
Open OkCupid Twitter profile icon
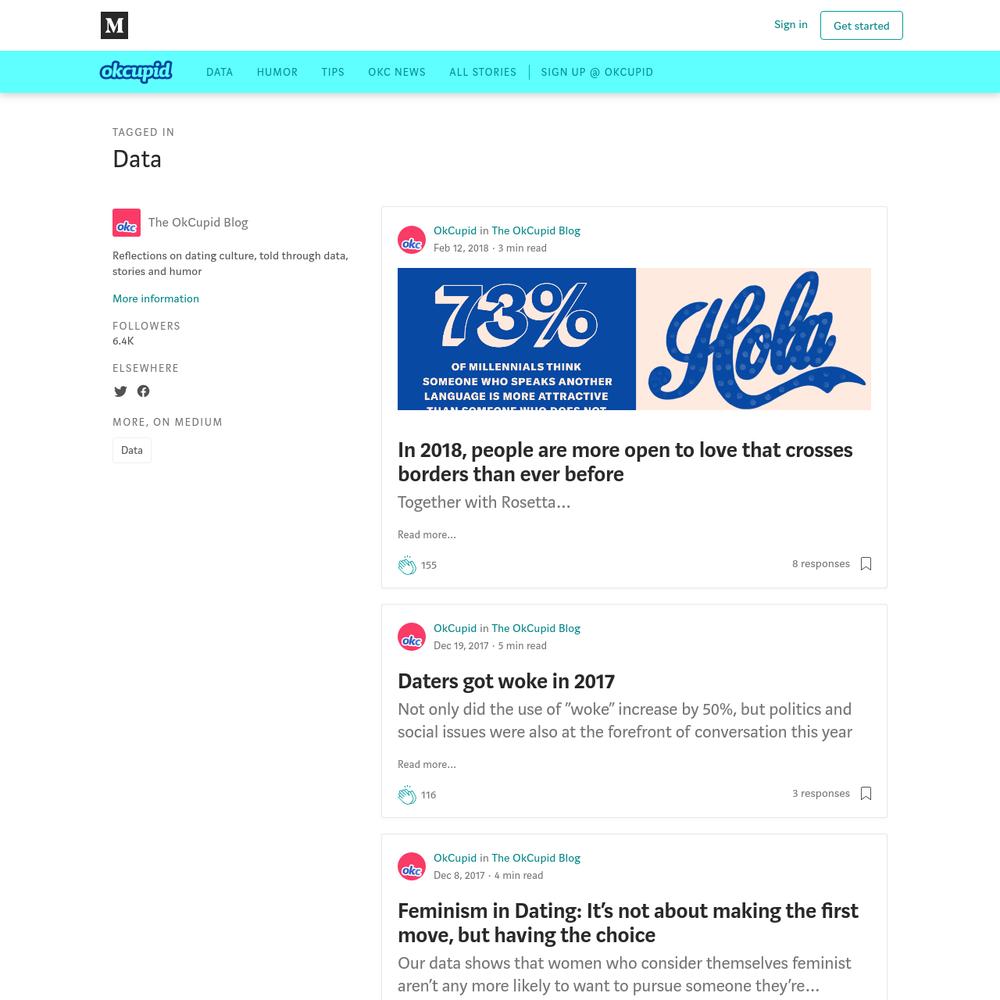pyautogui.click(x=121, y=391)
